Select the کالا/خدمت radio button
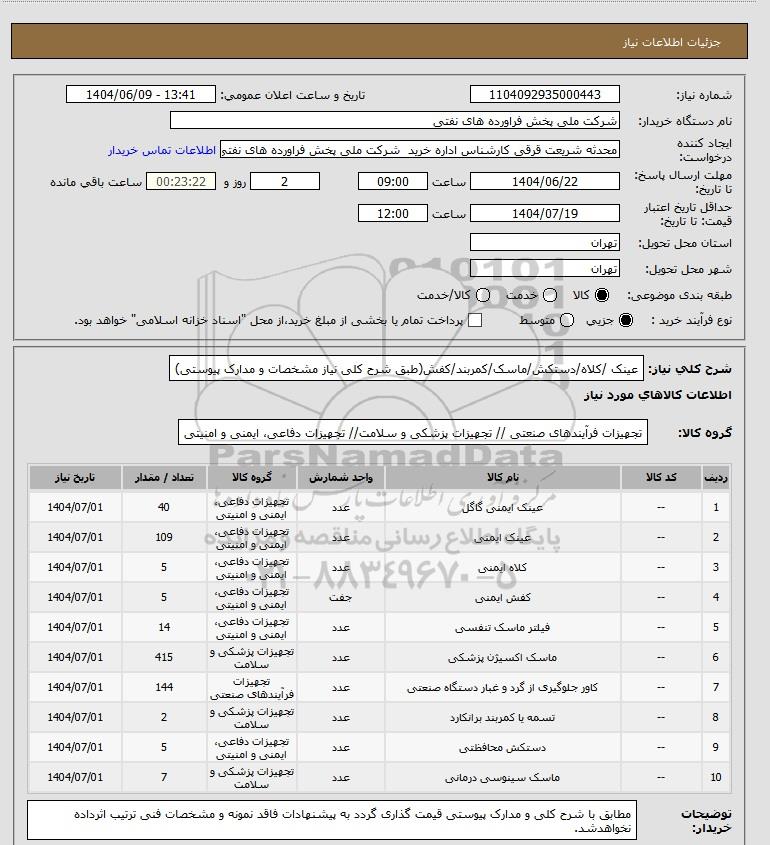770x845 pixels. tap(483, 295)
